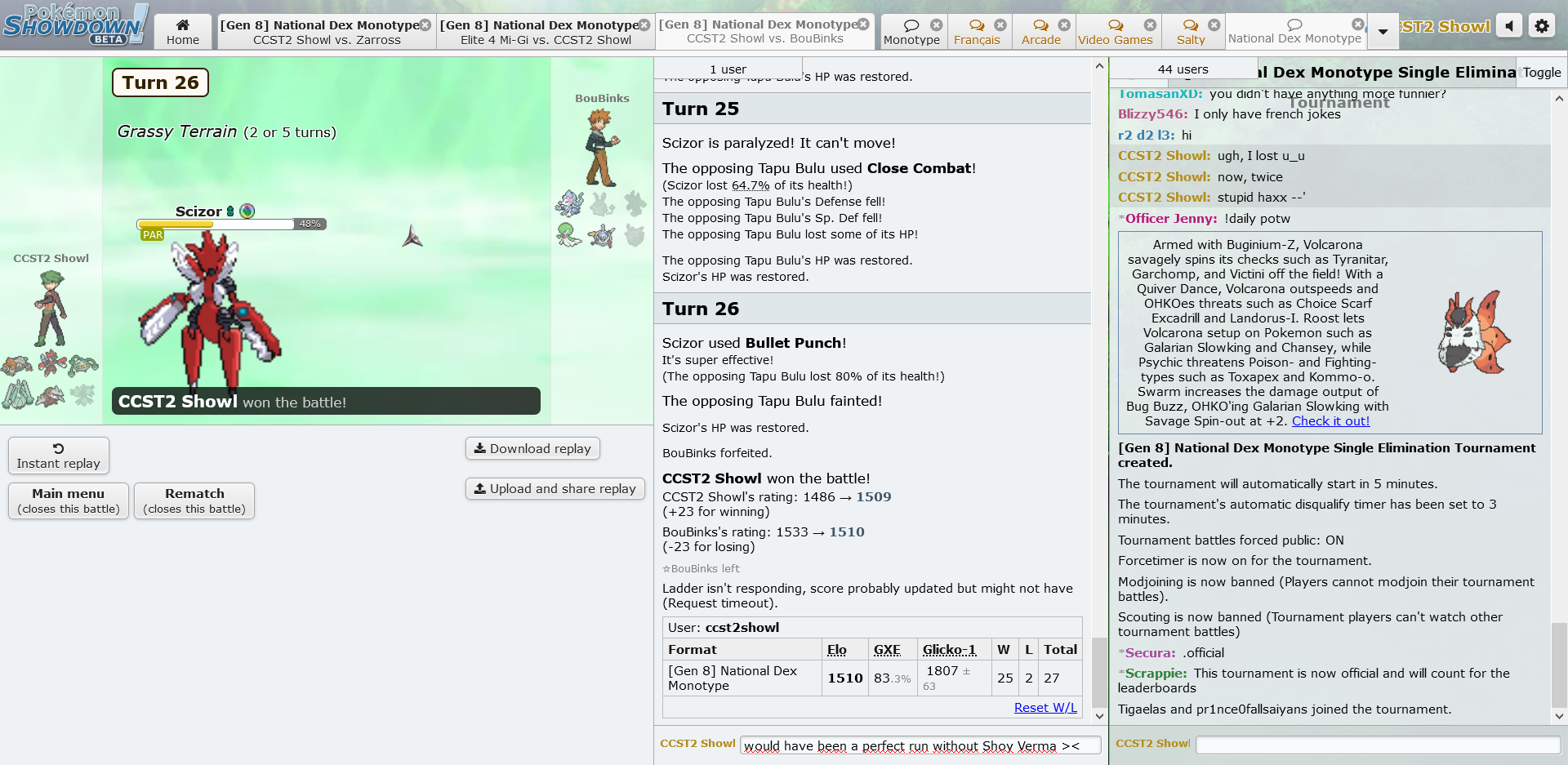Close the Zarross battle tab

(425, 25)
